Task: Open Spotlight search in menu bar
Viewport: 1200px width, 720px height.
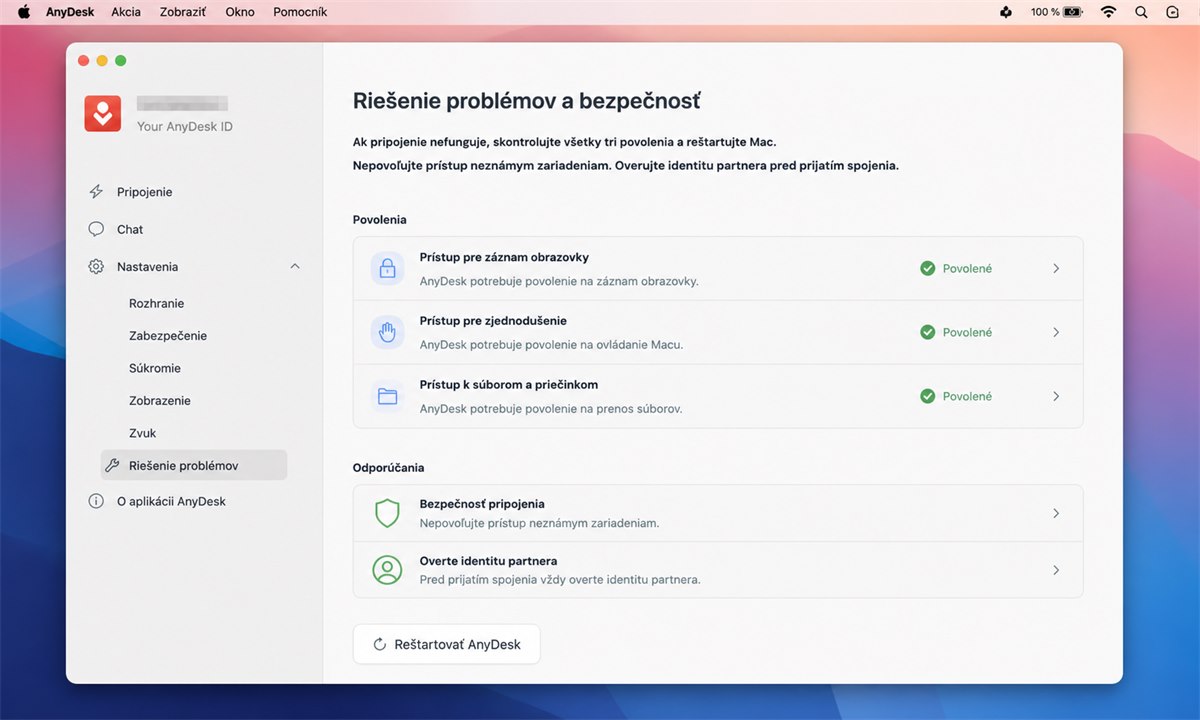Action: point(1141,12)
